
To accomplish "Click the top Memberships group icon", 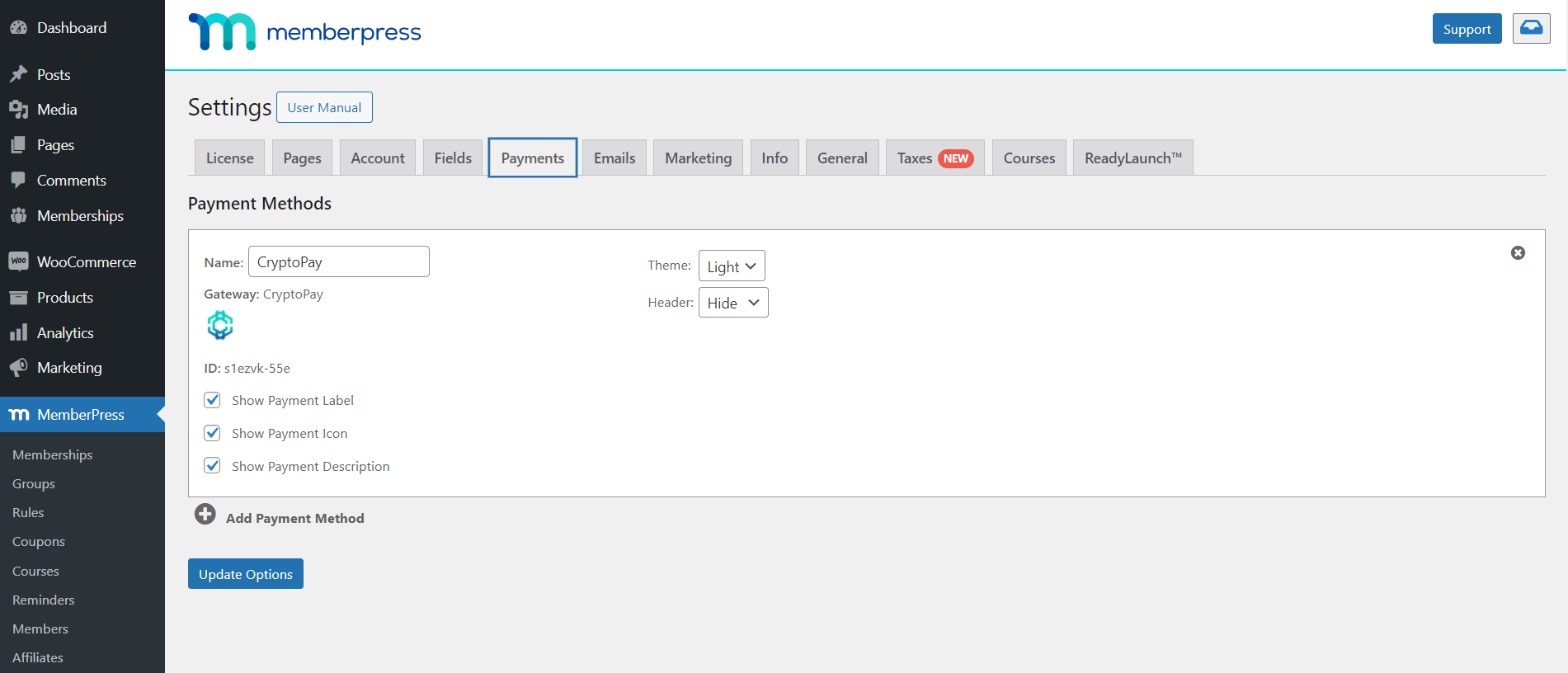I will coord(18,215).
